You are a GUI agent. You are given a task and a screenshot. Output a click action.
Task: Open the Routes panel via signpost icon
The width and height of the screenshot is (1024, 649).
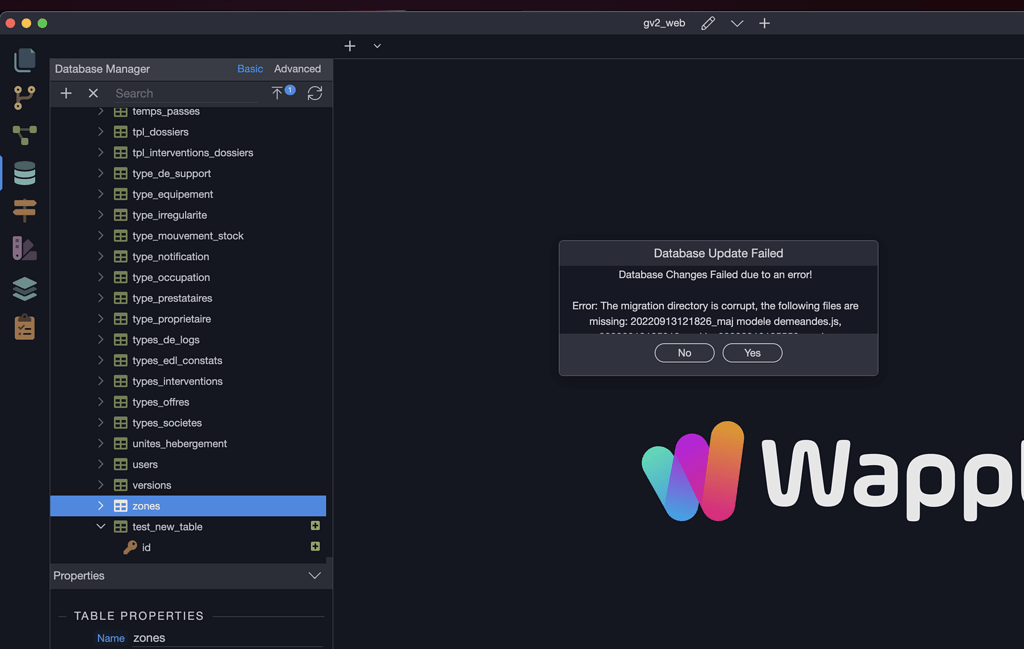tap(24, 209)
